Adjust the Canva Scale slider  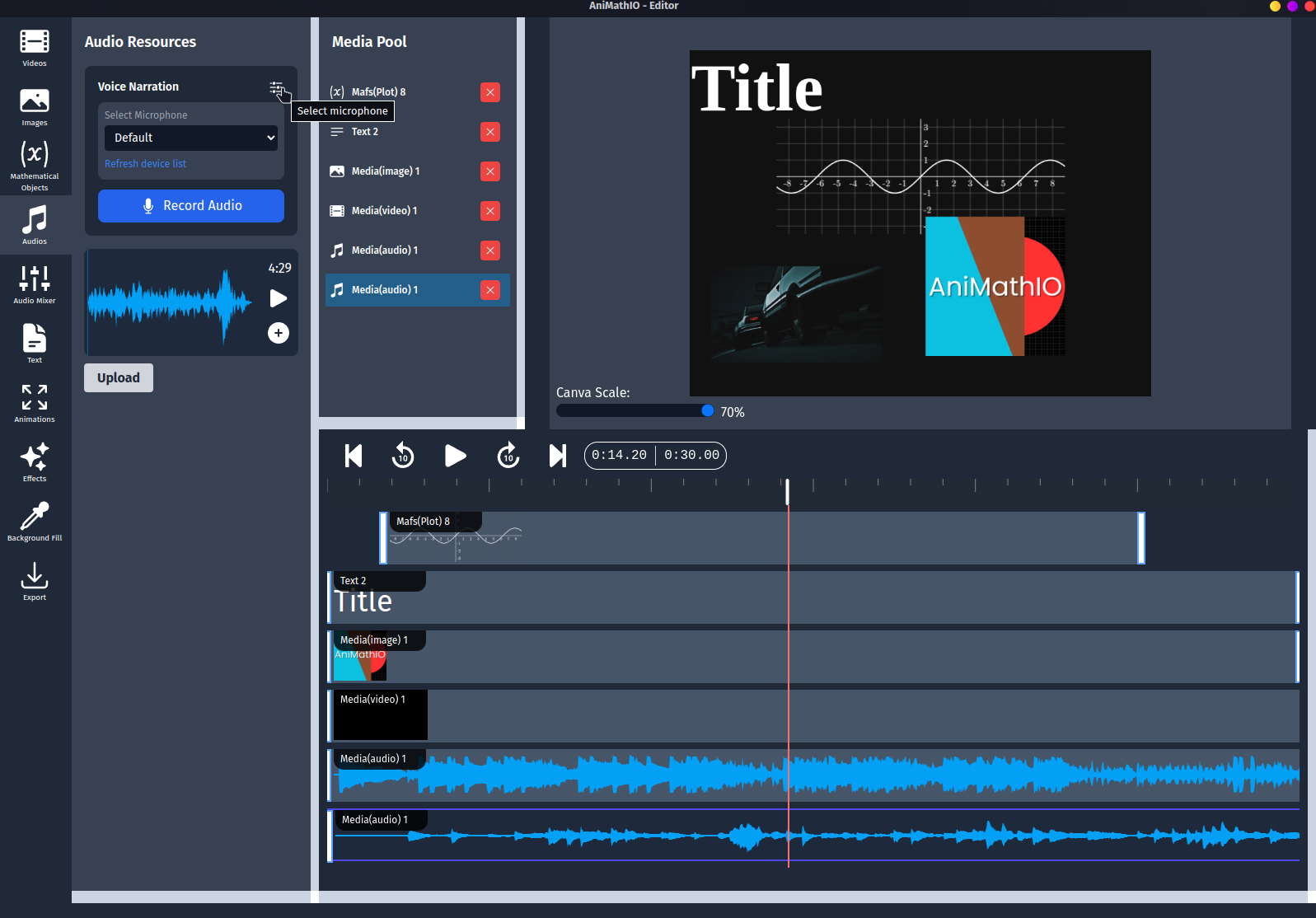click(635, 410)
